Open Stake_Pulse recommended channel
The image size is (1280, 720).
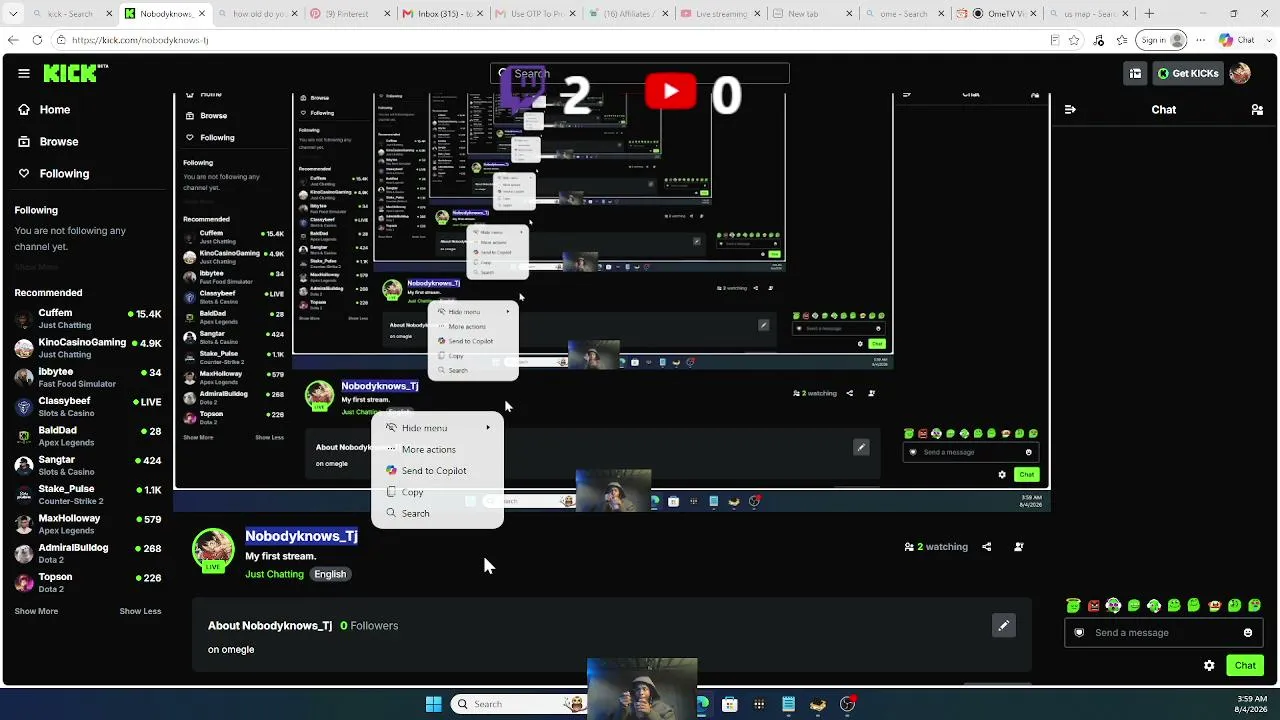[88, 495]
